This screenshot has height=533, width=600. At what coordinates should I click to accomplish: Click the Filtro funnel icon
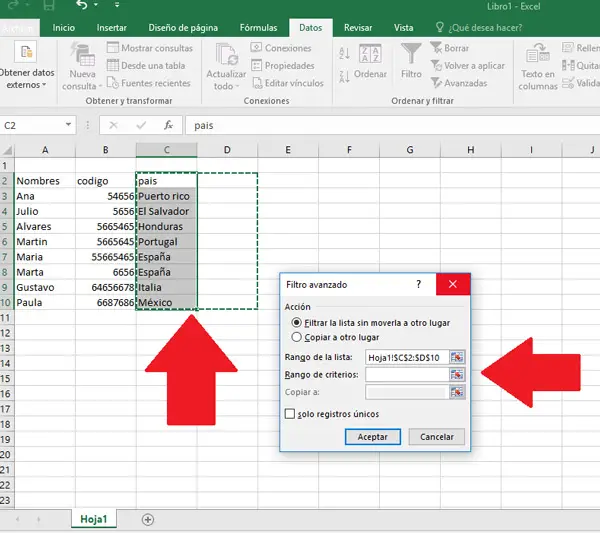[411, 53]
